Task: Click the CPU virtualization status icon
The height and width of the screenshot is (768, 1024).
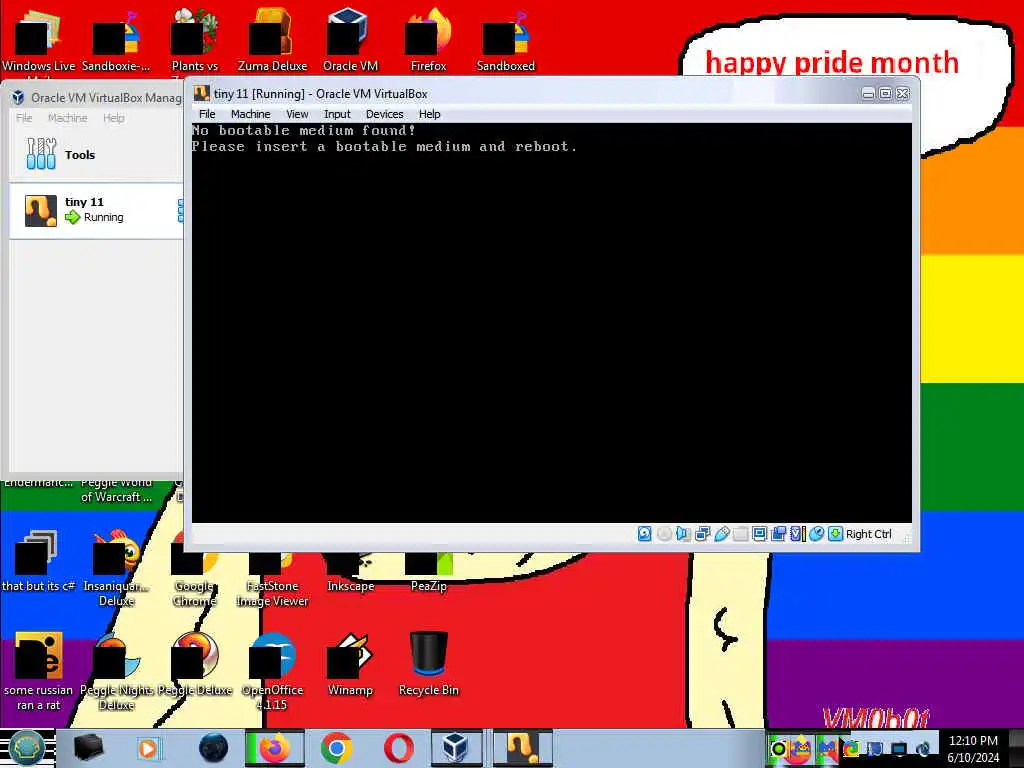Action: point(797,534)
